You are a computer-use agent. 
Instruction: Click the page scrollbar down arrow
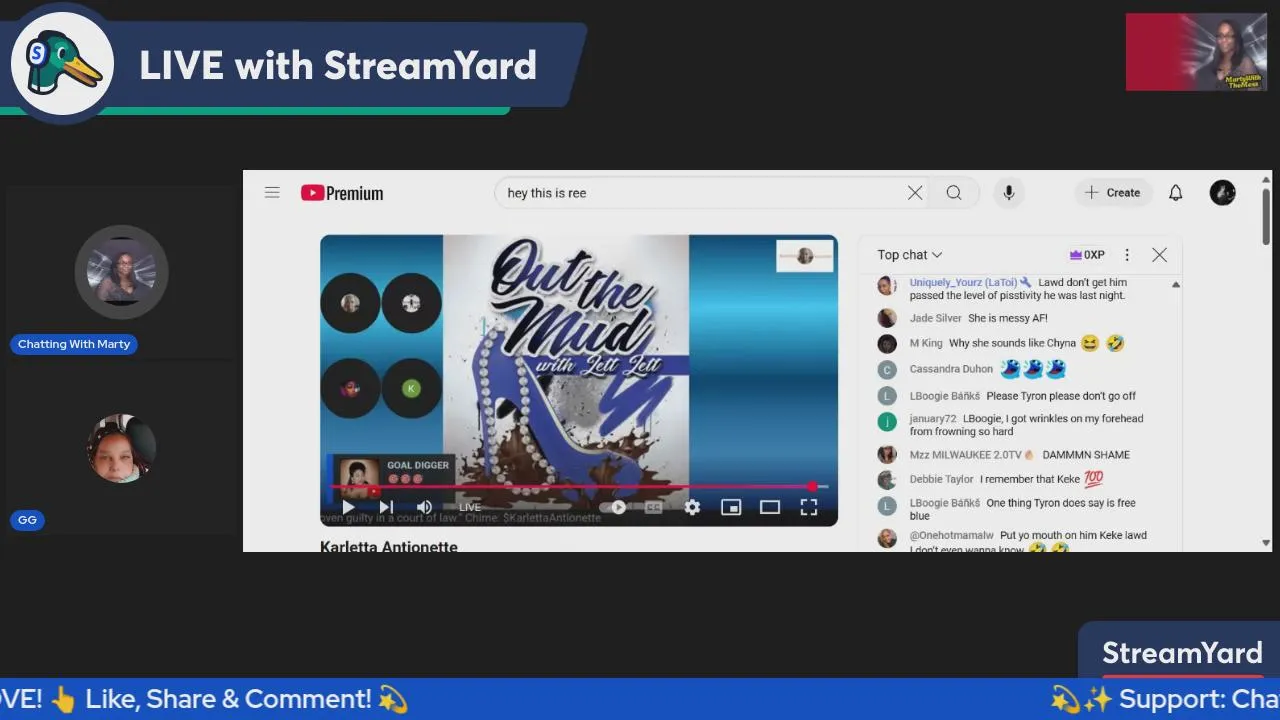tap(1267, 543)
